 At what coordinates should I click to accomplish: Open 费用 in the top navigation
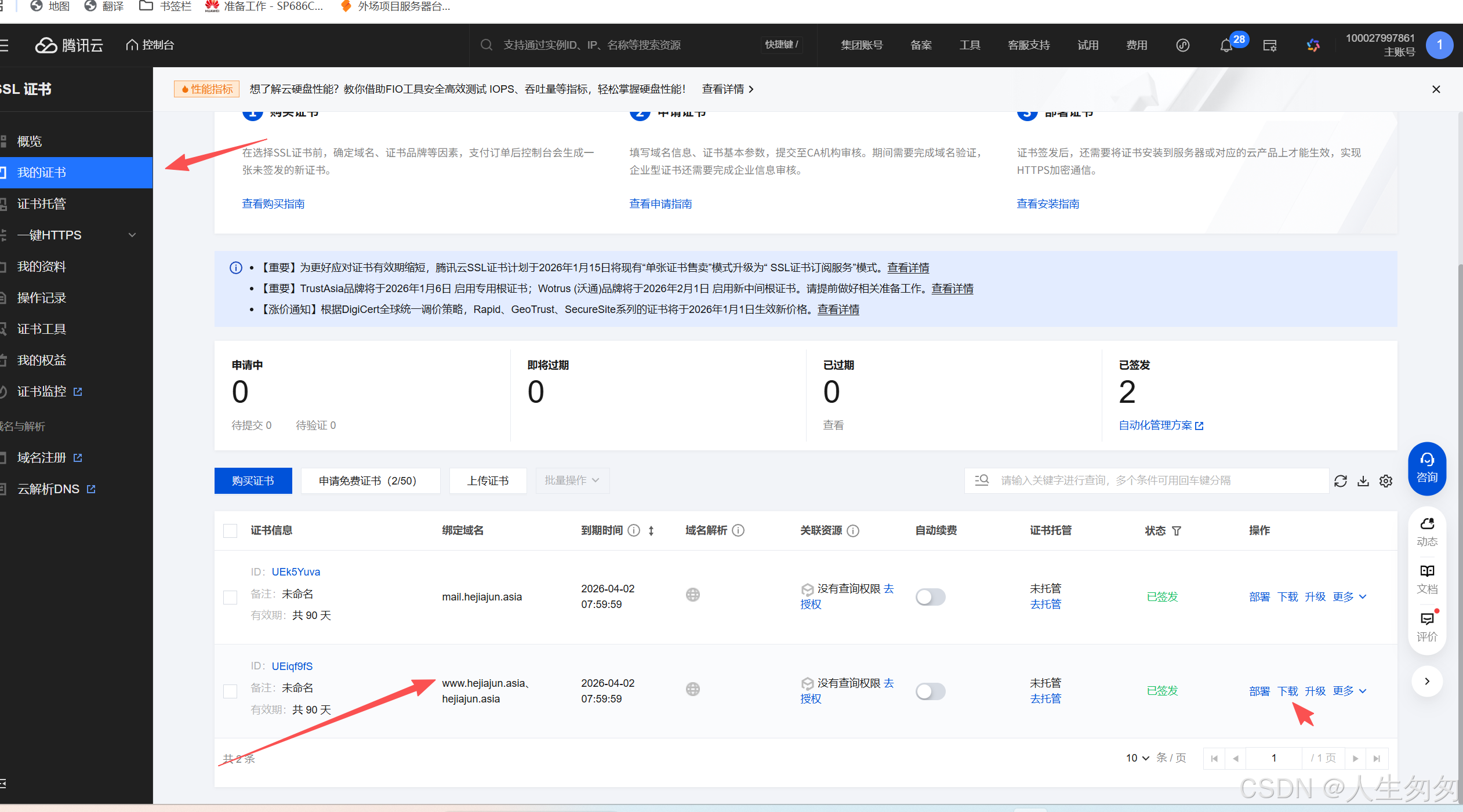point(1136,45)
